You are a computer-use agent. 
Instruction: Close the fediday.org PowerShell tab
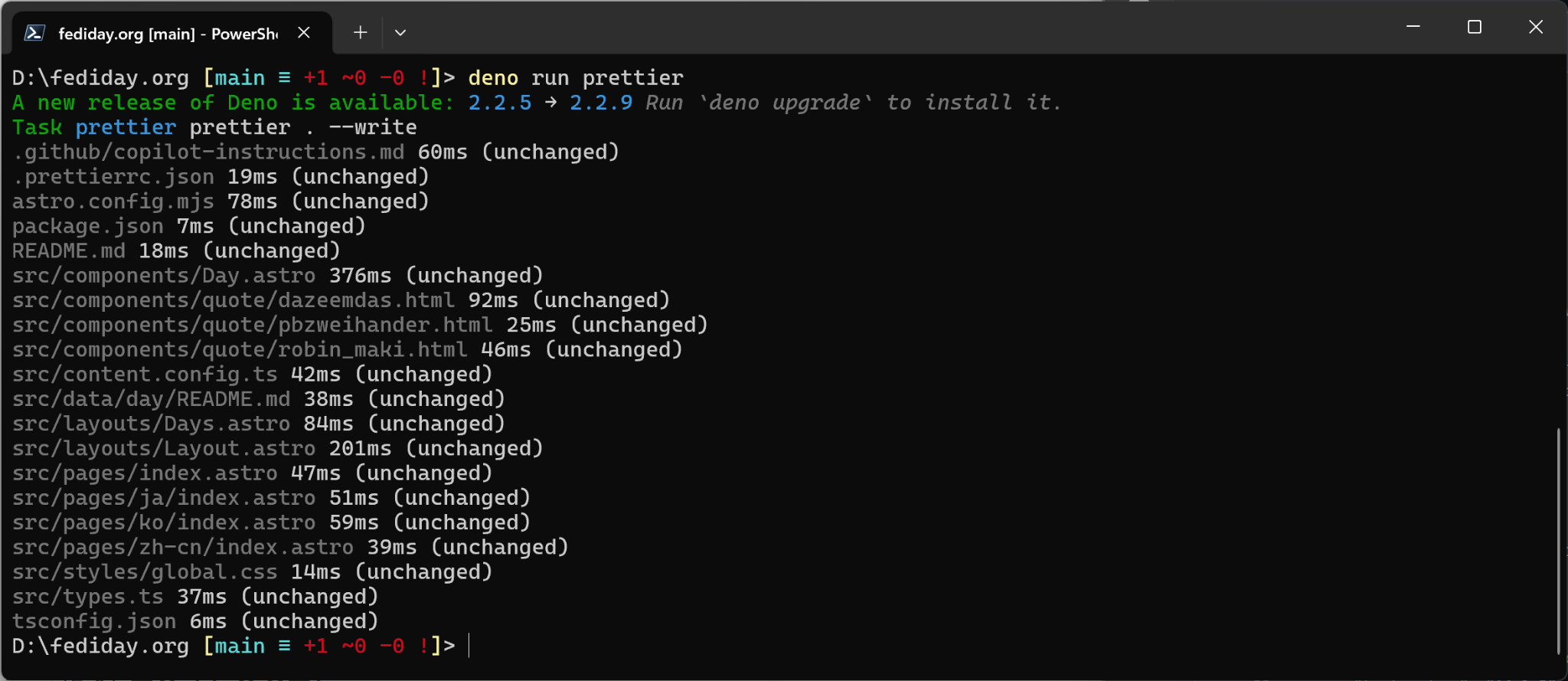coord(304,33)
